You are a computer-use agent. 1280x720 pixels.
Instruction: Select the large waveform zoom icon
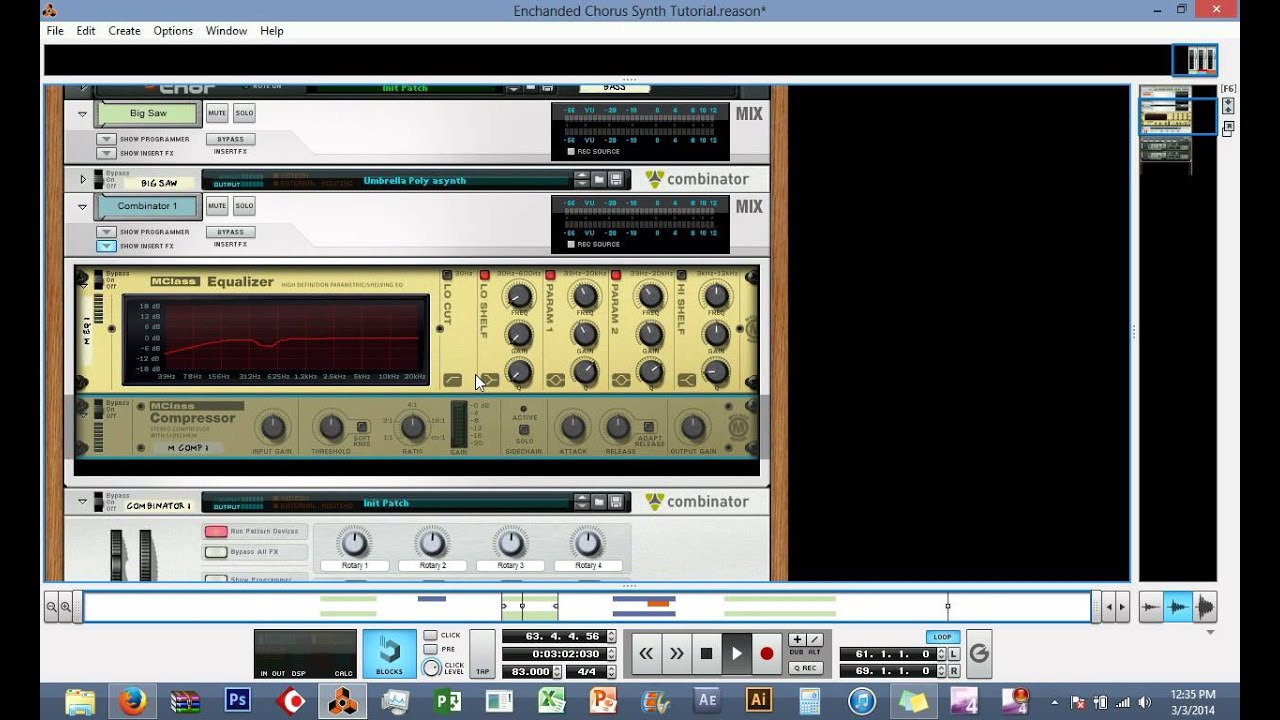click(x=1204, y=607)
